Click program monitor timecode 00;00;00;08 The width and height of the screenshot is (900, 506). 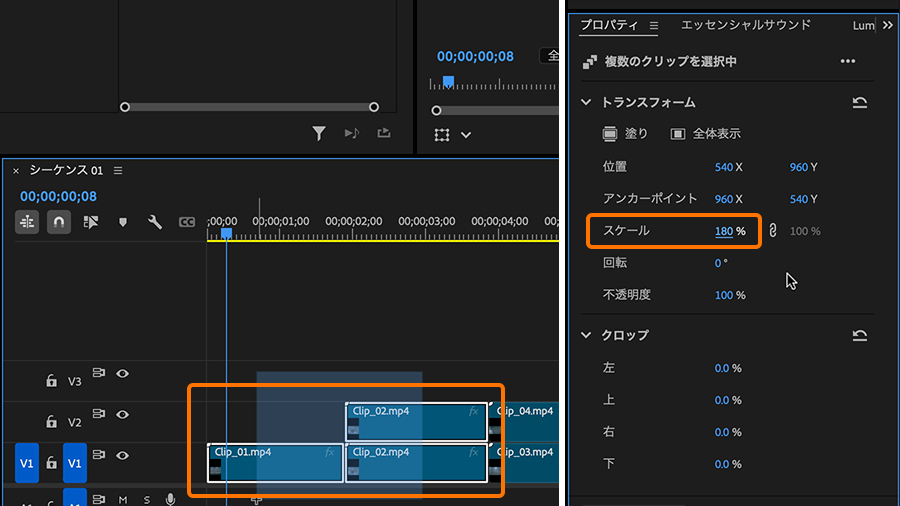(475, 56)
